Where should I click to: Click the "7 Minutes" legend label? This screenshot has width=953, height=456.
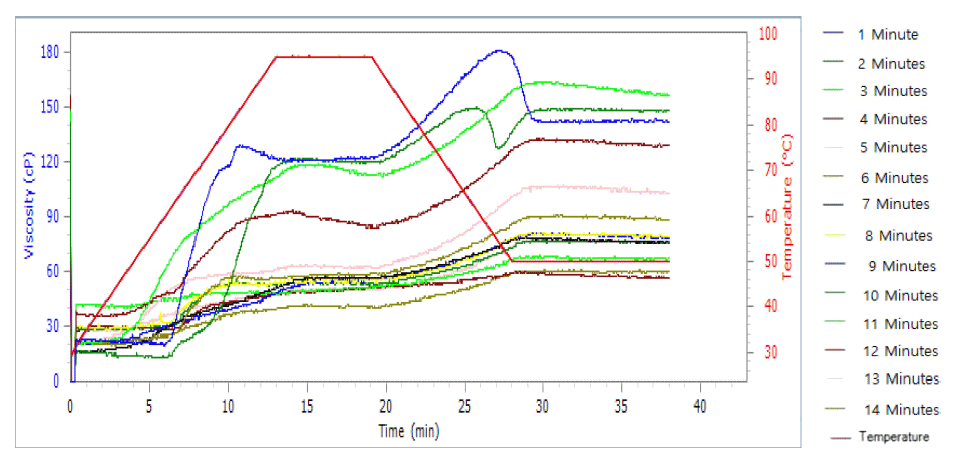pyautogui.click(x=894, y=204)
